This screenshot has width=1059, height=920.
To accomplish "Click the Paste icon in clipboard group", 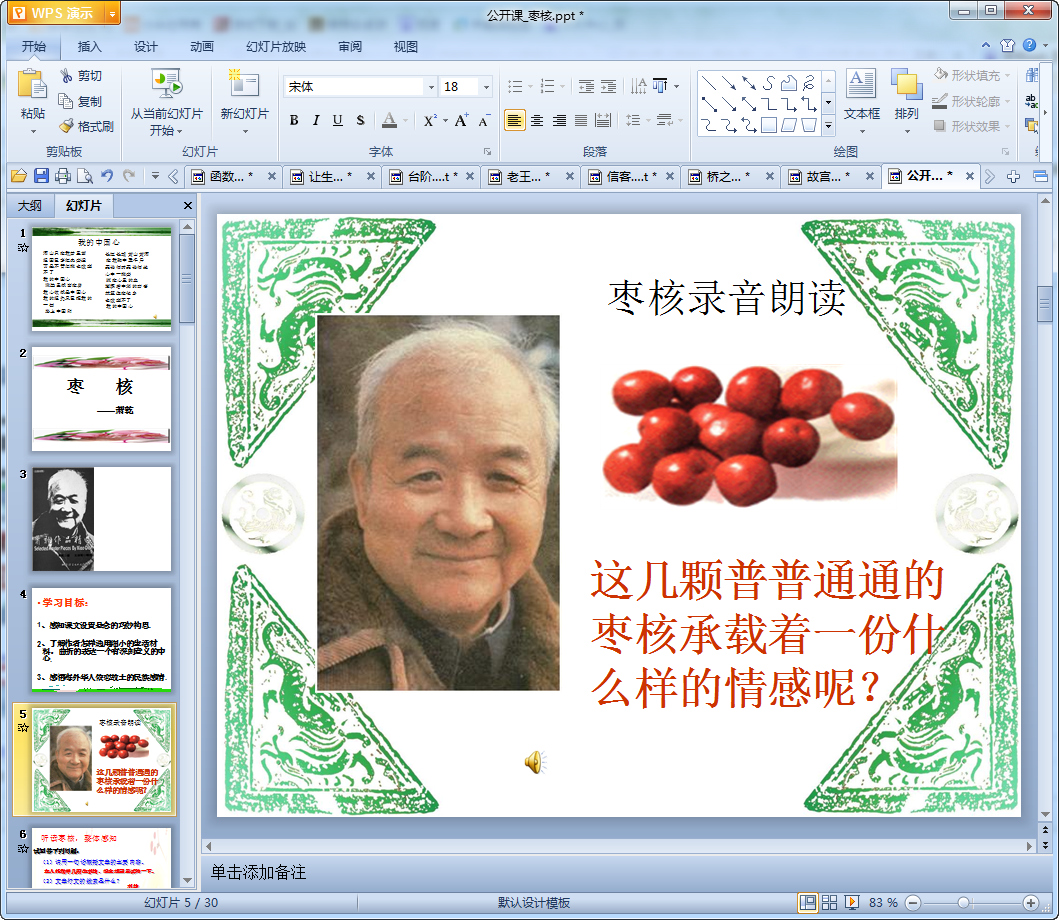I will coord(32,85).
